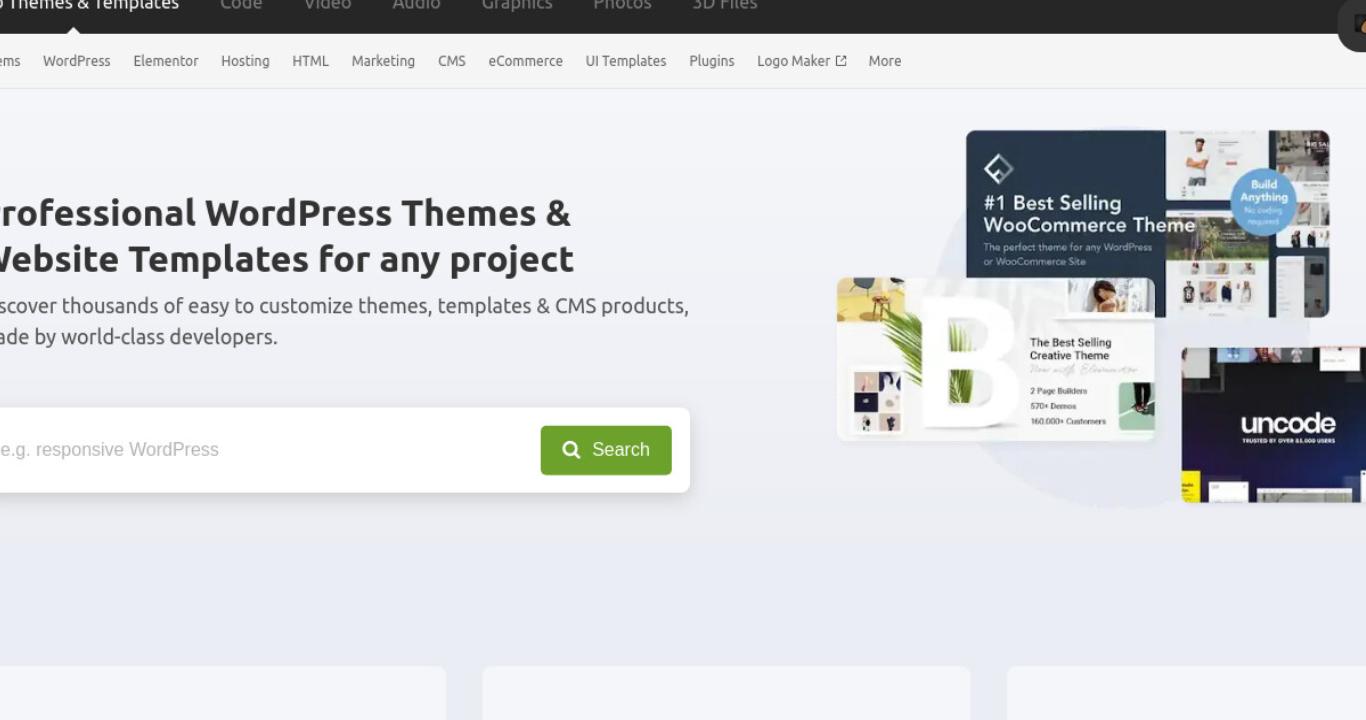Click the diamond logo on WooCommerce theme card
This screenshot has height=720, width=1366.
pyautogui.click(x=998, y=169)
